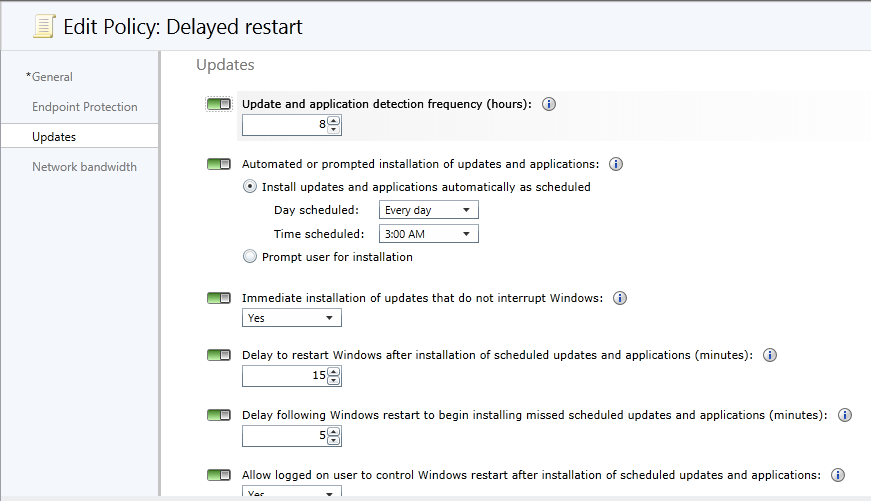Toggle update and application detection frequency switch
Screen dimensions: 871x501
pyautogui.click(x=219, y=104)
